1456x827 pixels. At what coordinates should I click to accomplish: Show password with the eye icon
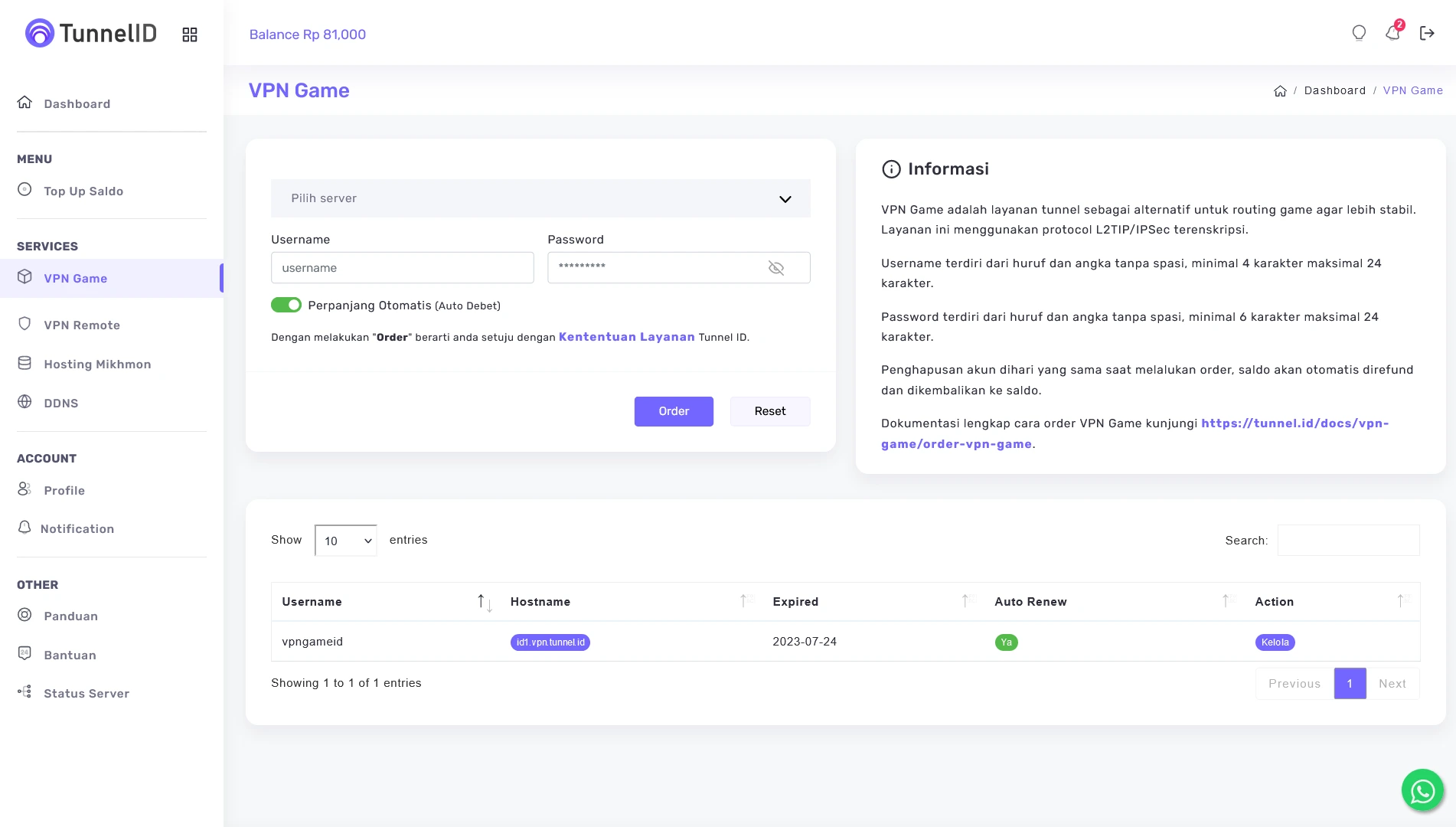tap(776, 268)
